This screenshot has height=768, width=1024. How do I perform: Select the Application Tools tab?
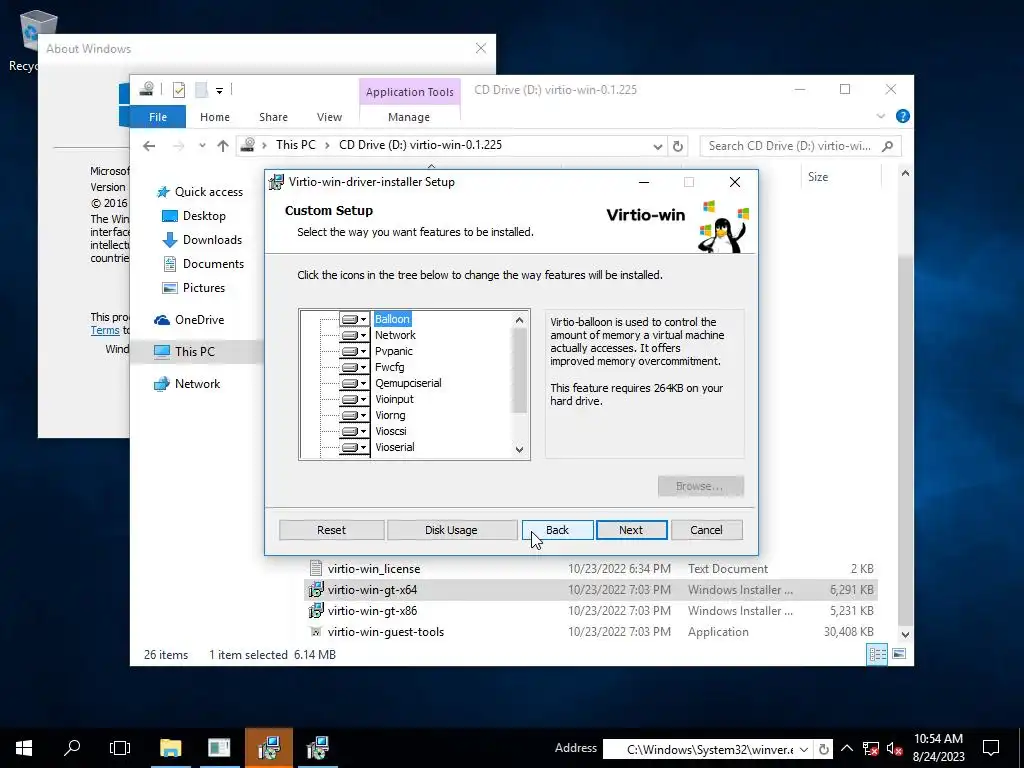click(x=409, y=92)
